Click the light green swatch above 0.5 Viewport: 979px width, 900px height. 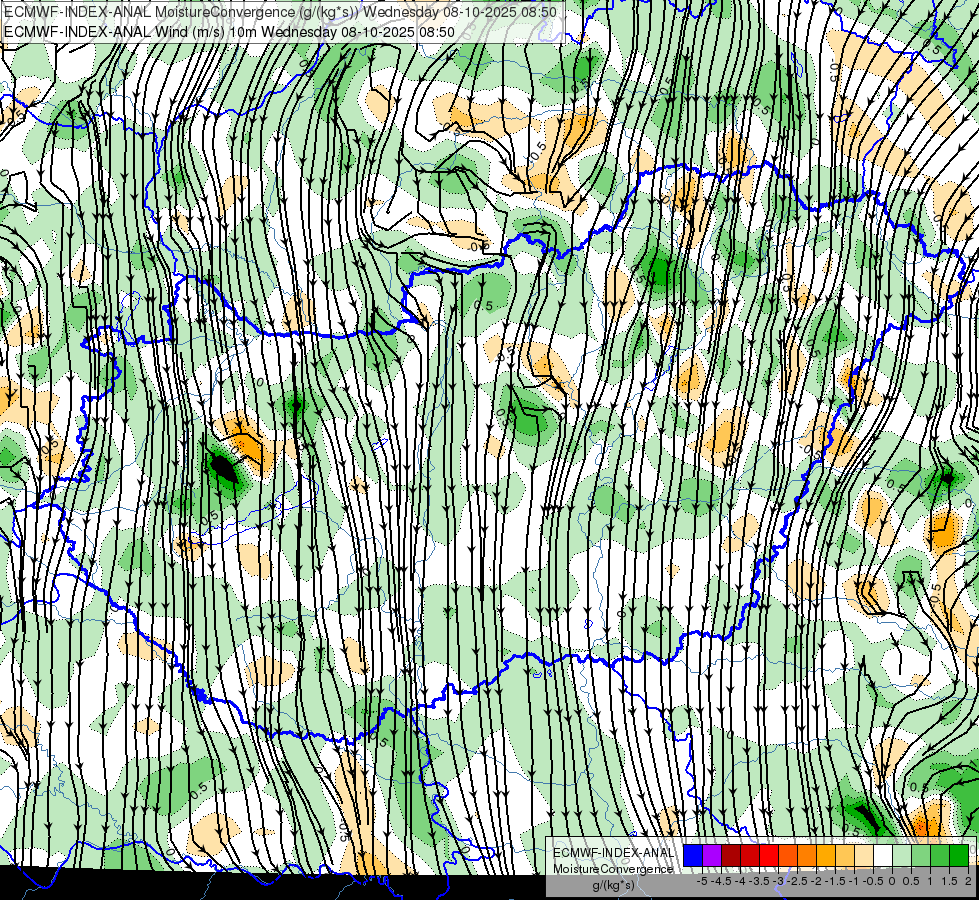[x=902, y=856]
